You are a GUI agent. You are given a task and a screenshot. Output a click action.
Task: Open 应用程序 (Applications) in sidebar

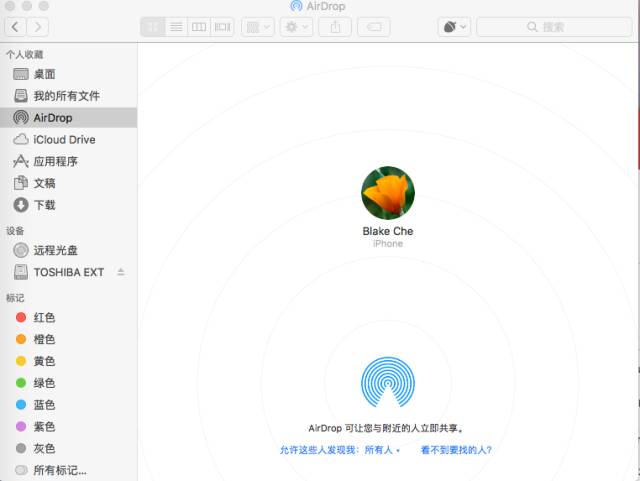55,162
